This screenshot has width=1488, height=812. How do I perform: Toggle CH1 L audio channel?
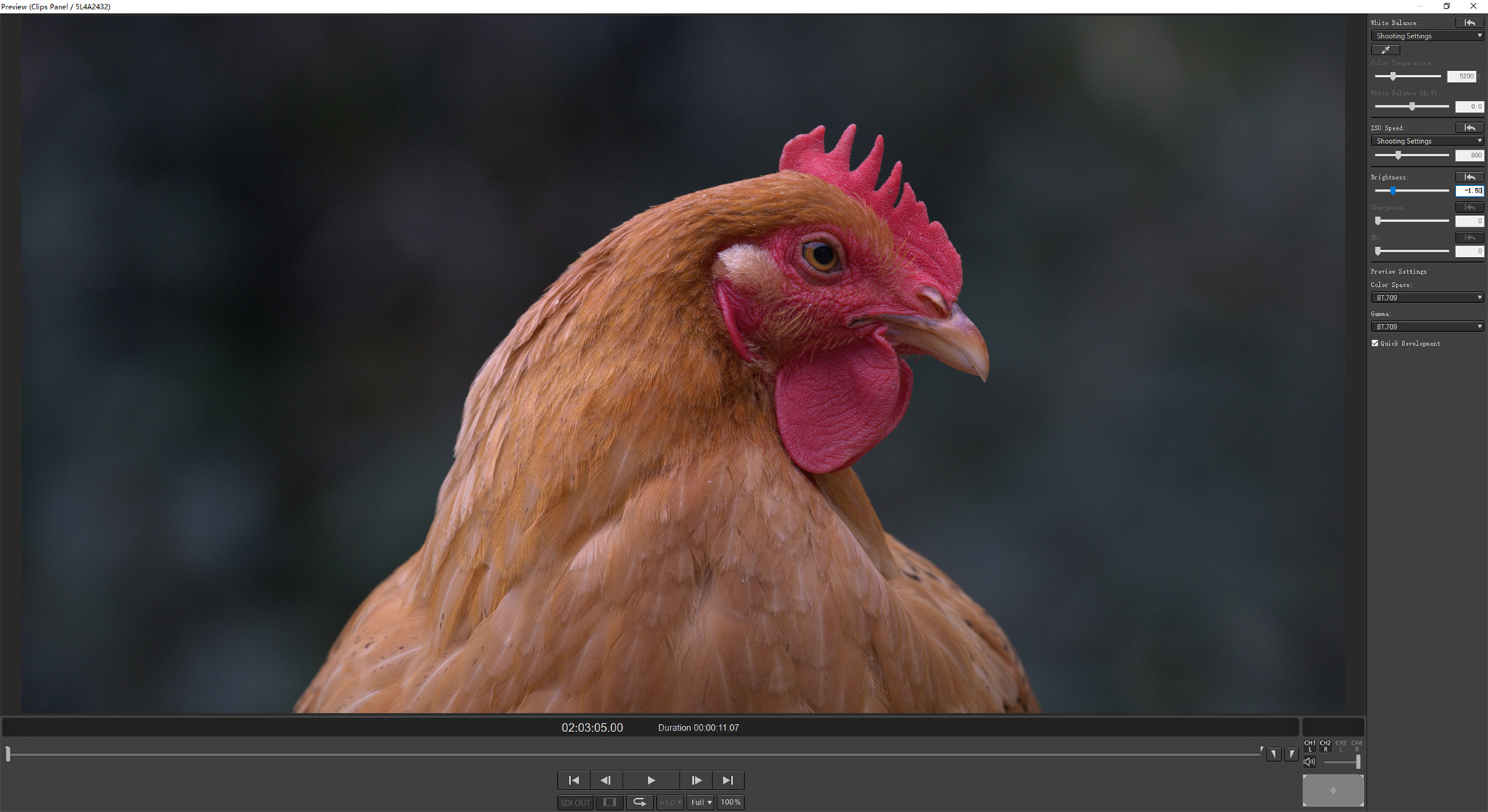click(1310, 746)
